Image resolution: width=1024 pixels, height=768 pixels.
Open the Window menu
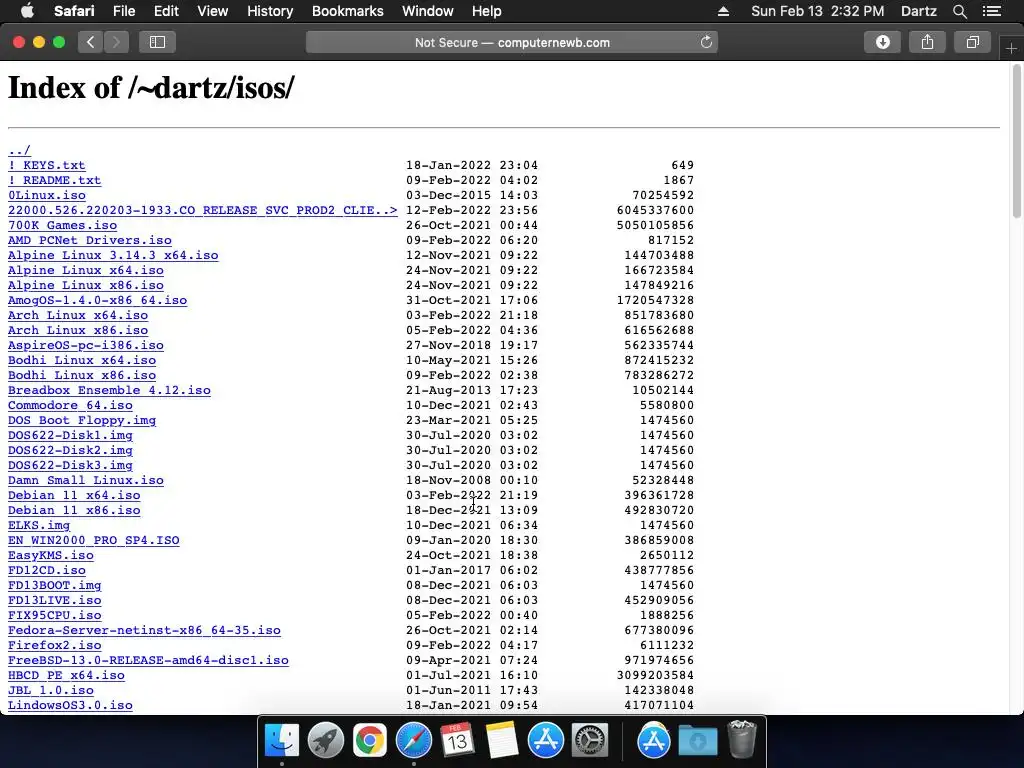click(428, 11)
